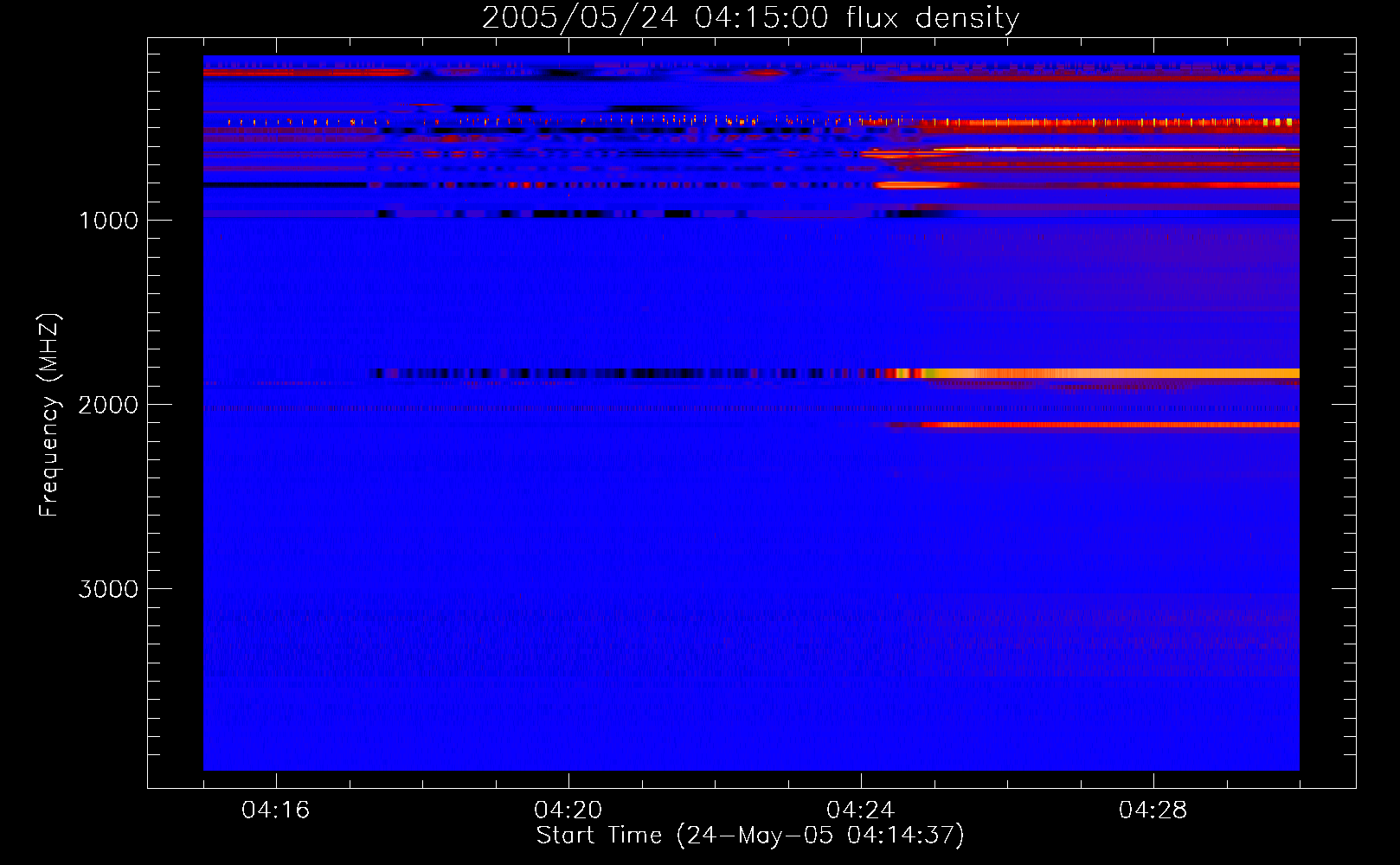Click the 'Frequency (MHZ)' axis label
The width and height of the screenshot is (1400, 865).
point(50,415)
